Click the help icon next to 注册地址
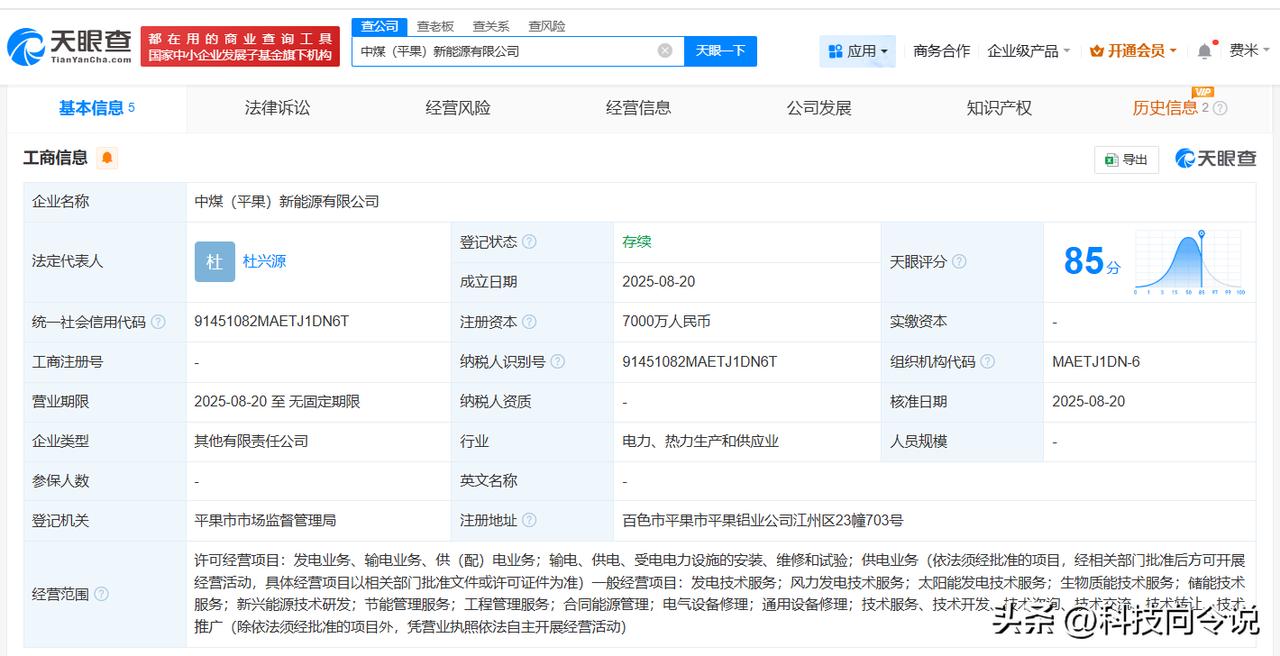This screenshot has width=1280, height=656. click(x=529, y=520)
